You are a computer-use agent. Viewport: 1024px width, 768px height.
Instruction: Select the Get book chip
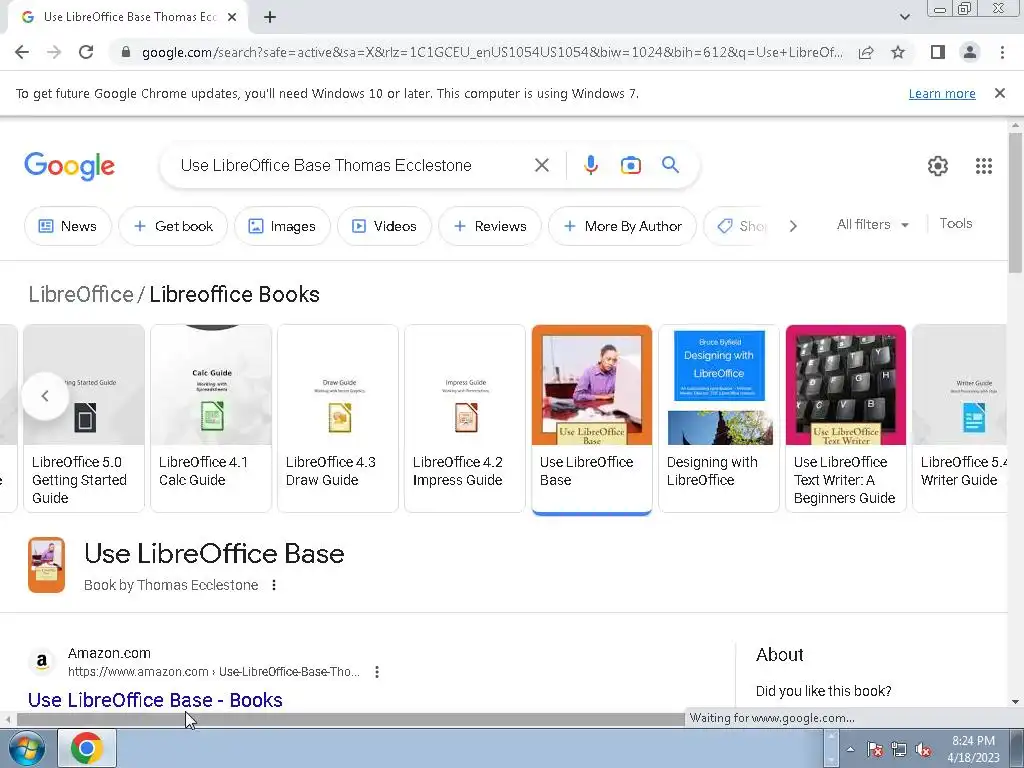click(173, 226)
